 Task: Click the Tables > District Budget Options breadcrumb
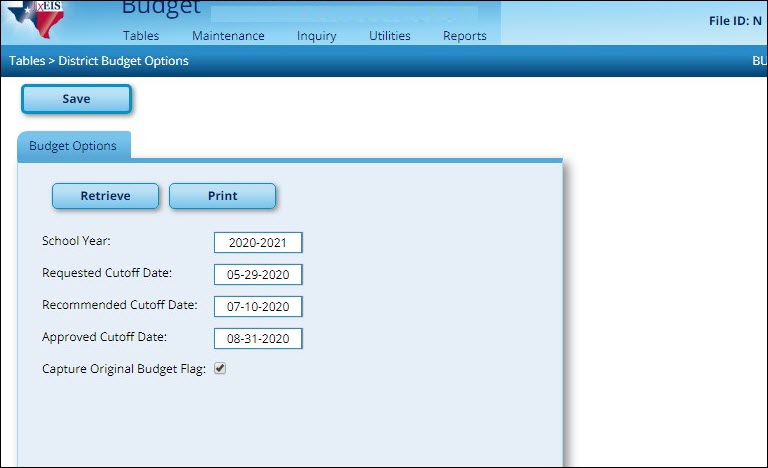[99, 61]
